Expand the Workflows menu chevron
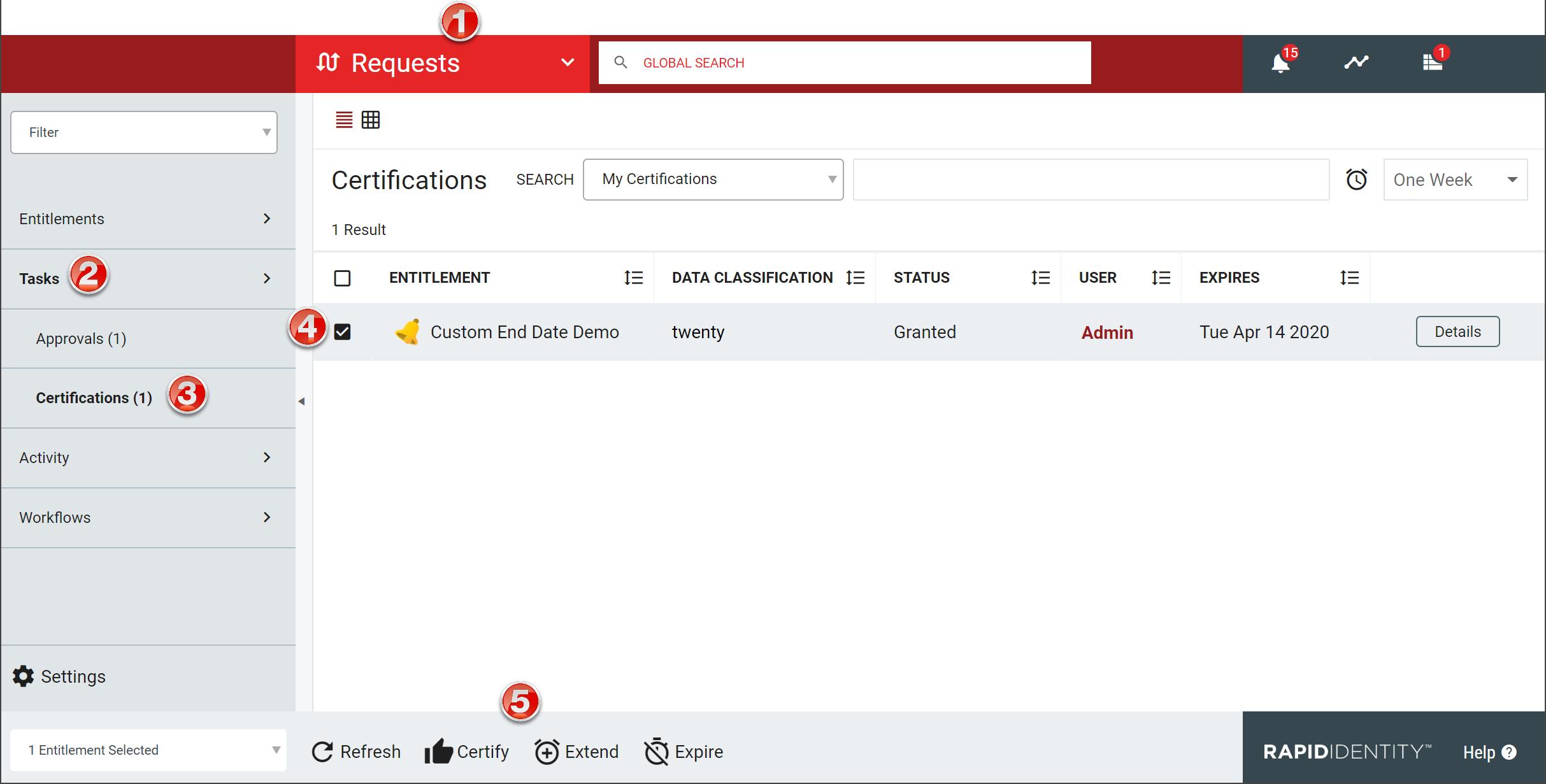1546x784 pixels. click(x=267, y=517)
